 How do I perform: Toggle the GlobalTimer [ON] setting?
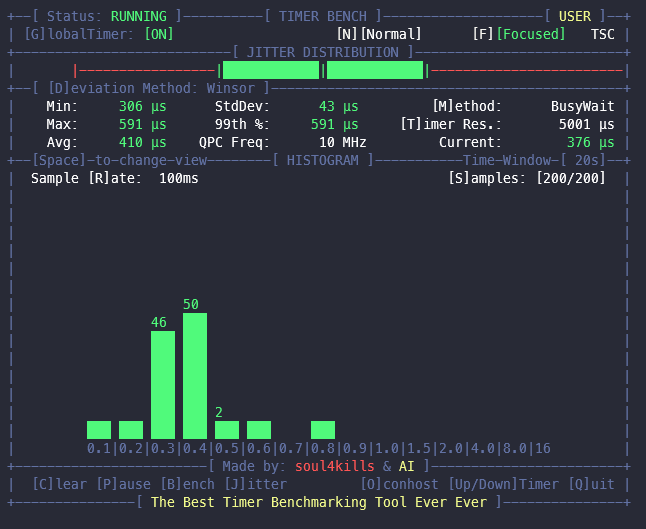(159, 34)
